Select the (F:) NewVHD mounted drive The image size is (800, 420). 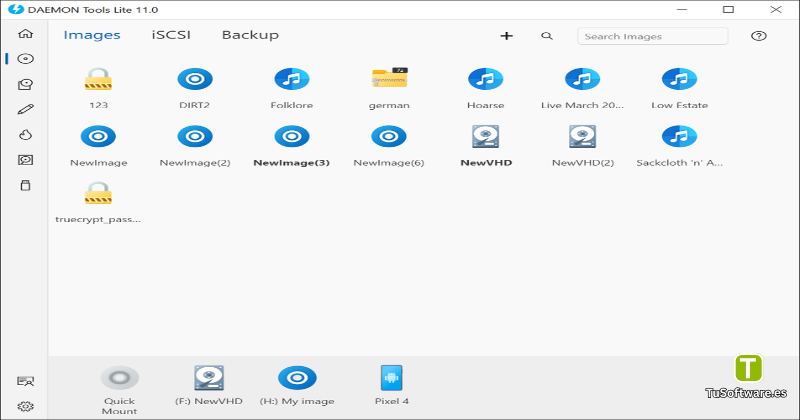209,378
